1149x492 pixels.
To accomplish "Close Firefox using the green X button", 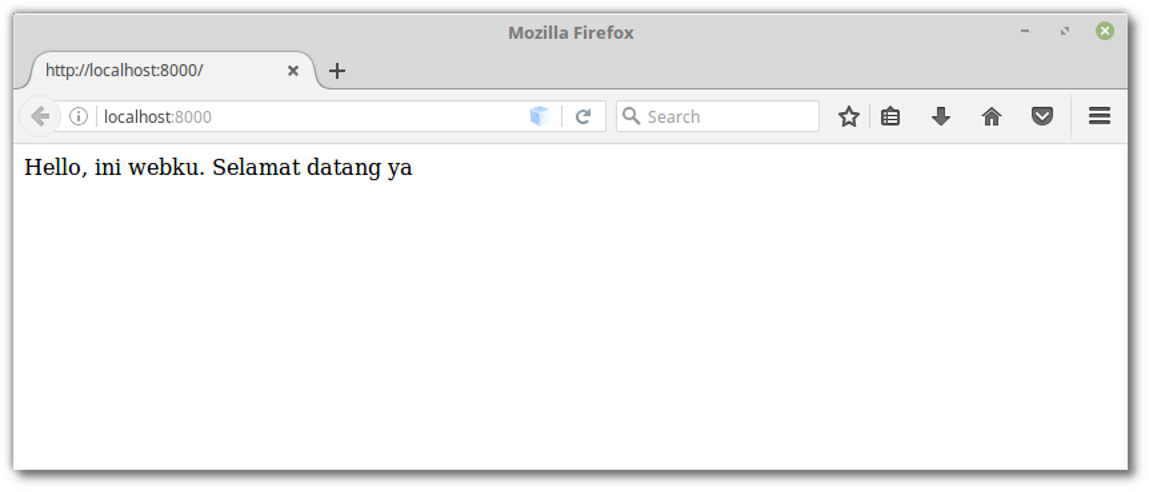I will pyautogui.click(x=1105, y=31).
